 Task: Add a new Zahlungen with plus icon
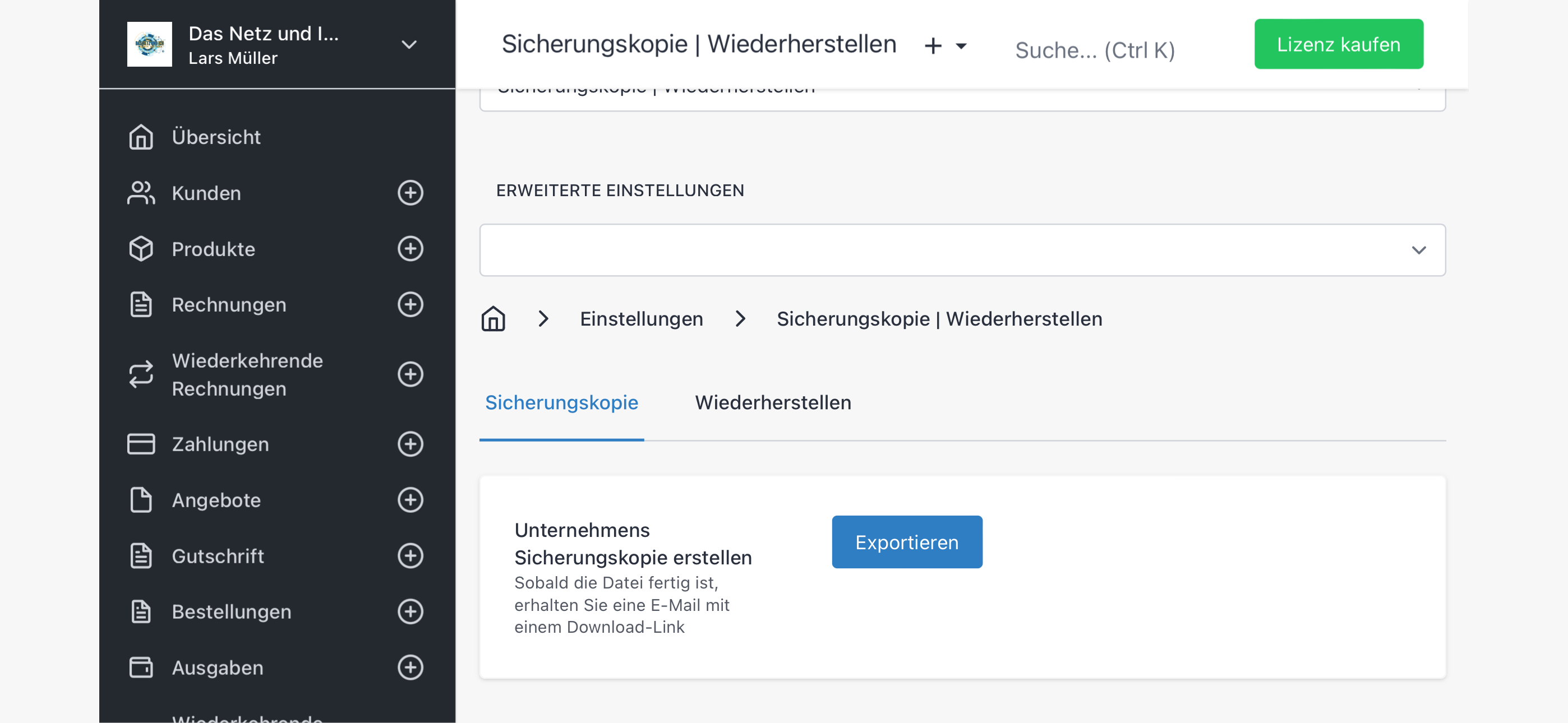[411, 444]
